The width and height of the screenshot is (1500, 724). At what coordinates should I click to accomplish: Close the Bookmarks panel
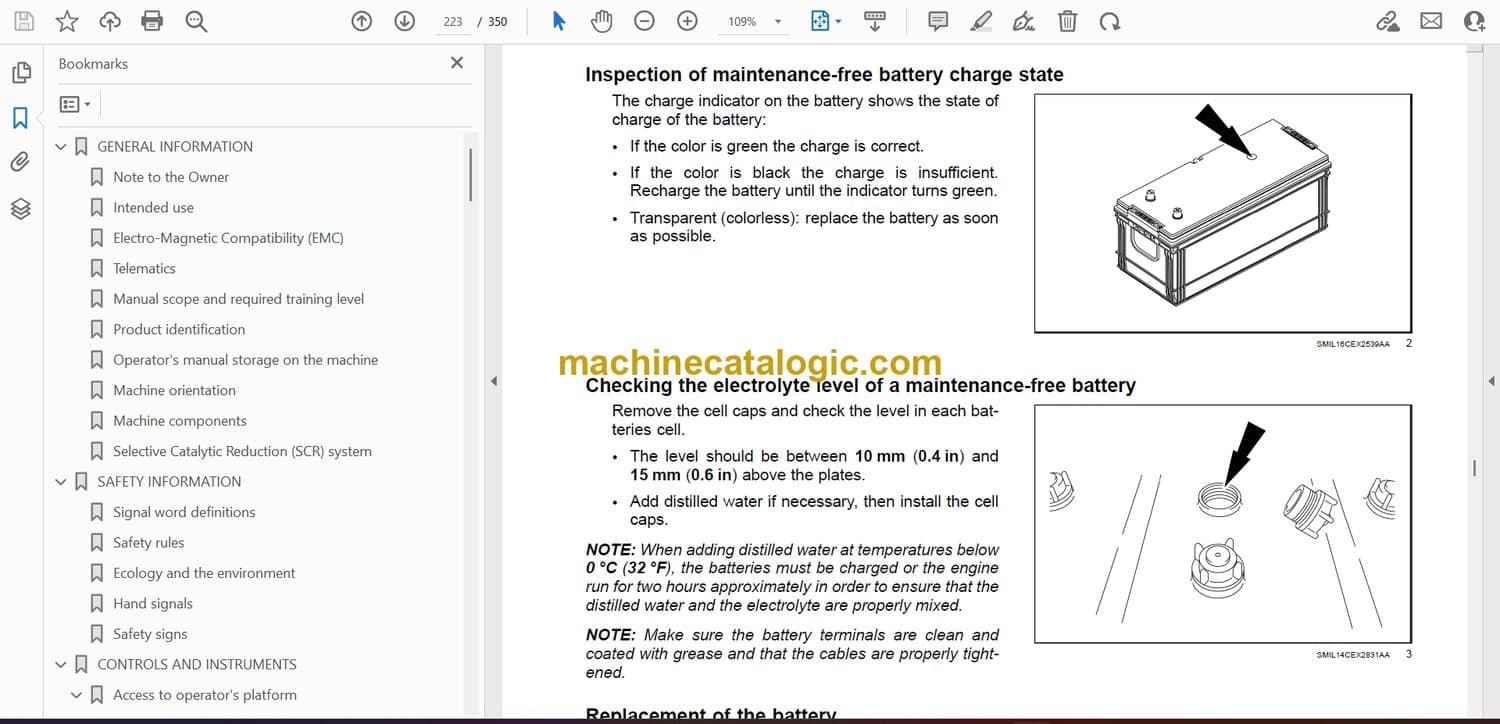tap(457, 63)
